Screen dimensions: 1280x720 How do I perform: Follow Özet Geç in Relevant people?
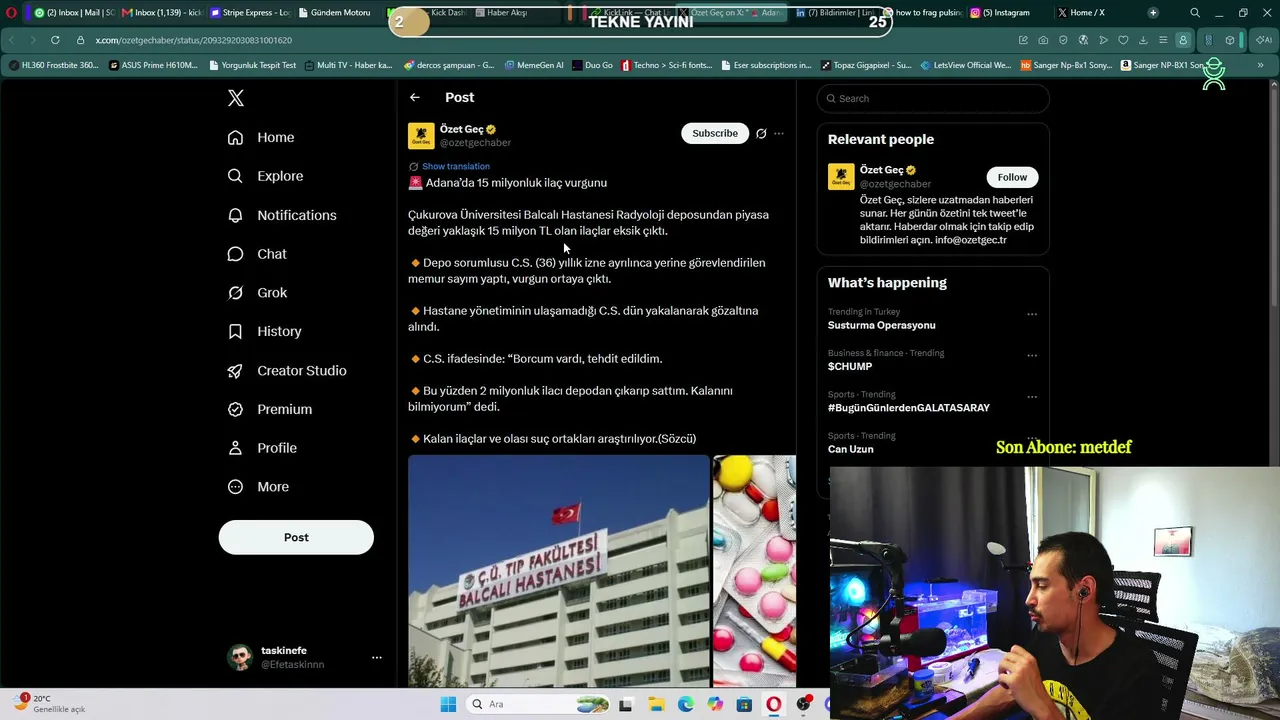tap(1012, 177)
